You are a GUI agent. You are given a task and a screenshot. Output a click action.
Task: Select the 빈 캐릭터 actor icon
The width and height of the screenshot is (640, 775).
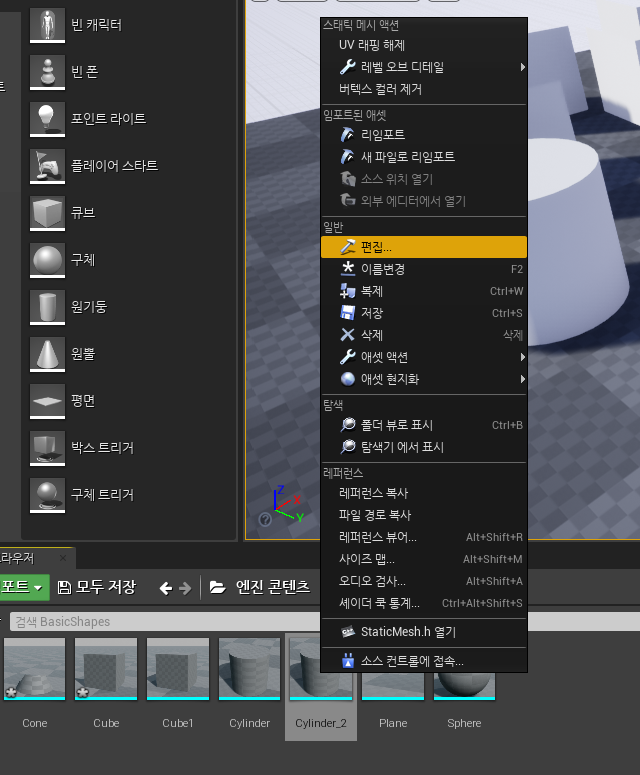(x=47, y=24)
